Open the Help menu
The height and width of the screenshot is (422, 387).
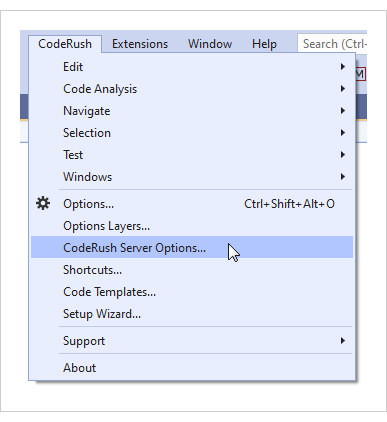click(264, 44)
